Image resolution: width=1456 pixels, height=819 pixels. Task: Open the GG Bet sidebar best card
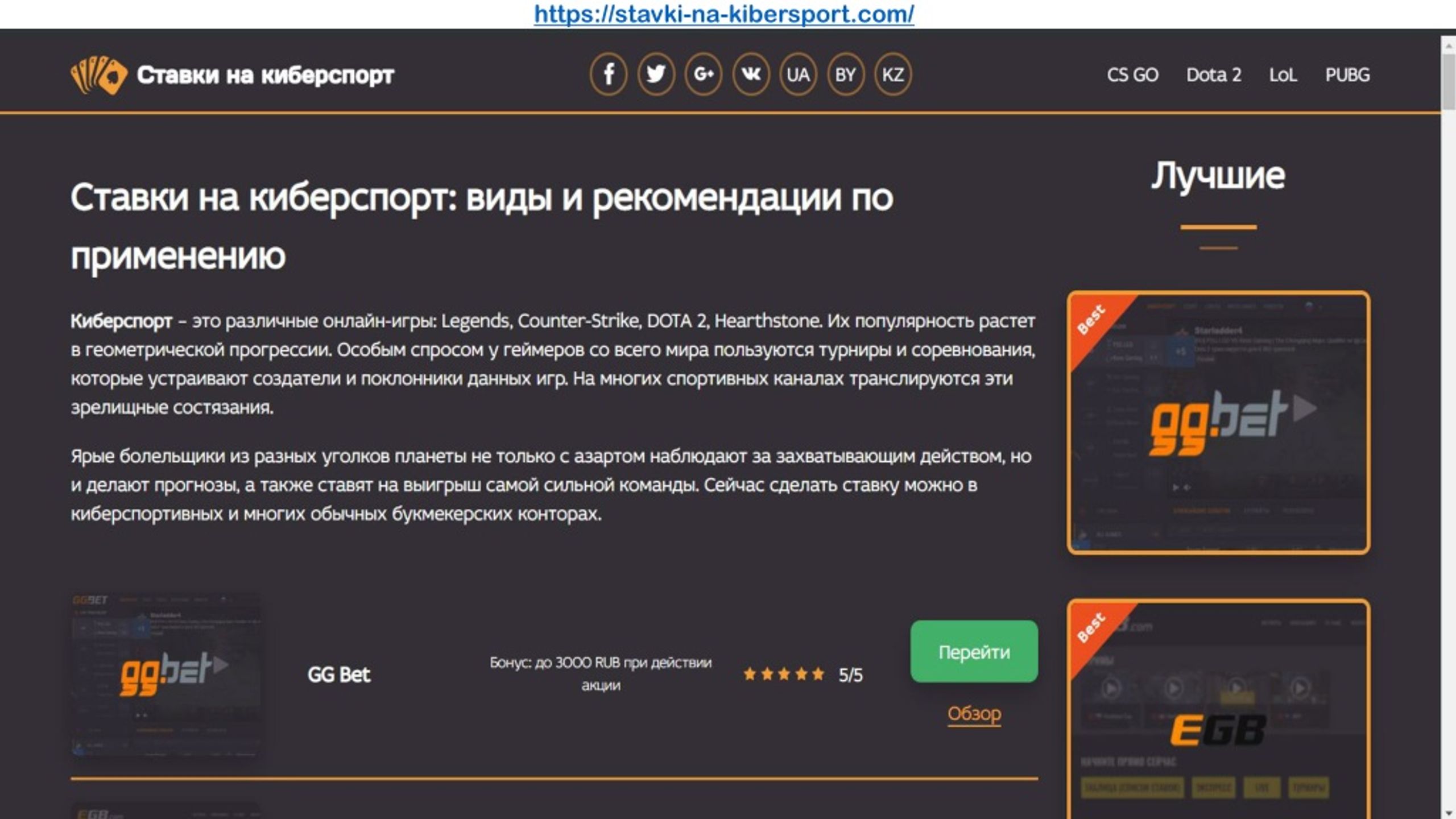[1218, 423]
